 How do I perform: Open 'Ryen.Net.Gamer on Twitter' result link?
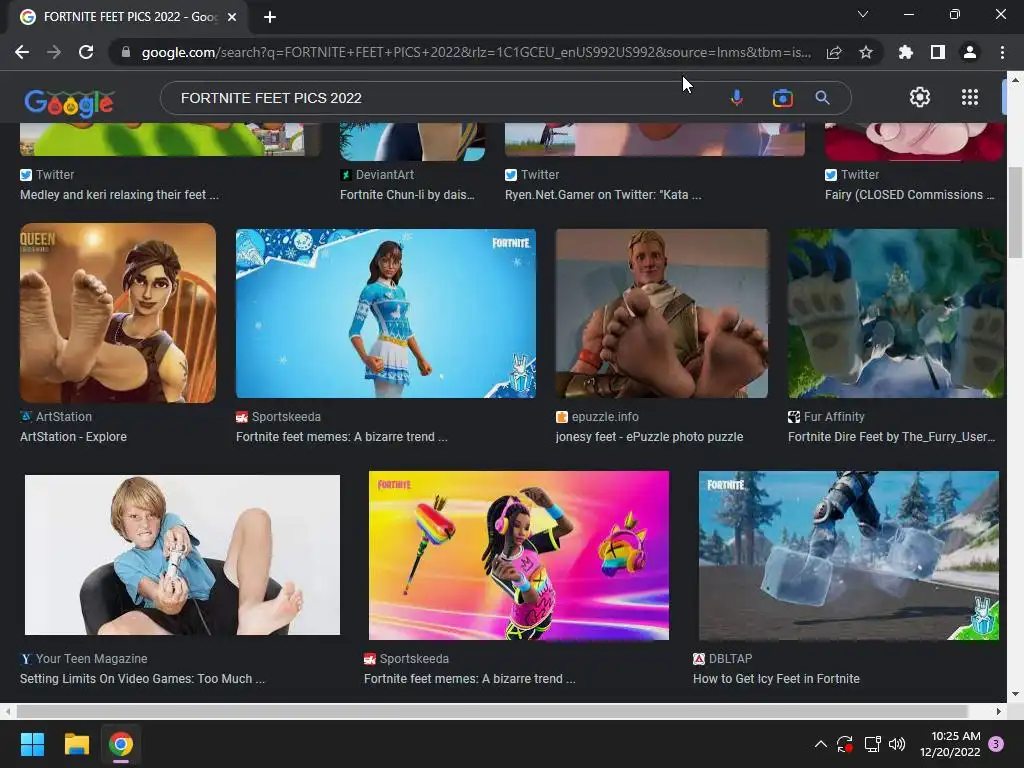[603, 195]
